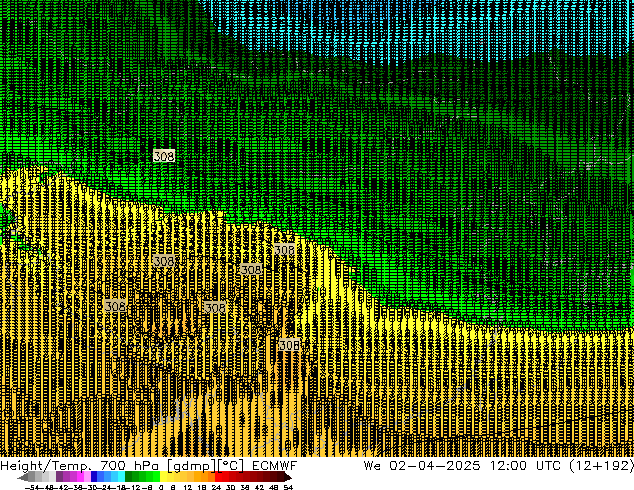This screenshot has height=490, width=634.
Task: Click the "[gdmp][°C]" units label
Action: click(205, 466)
